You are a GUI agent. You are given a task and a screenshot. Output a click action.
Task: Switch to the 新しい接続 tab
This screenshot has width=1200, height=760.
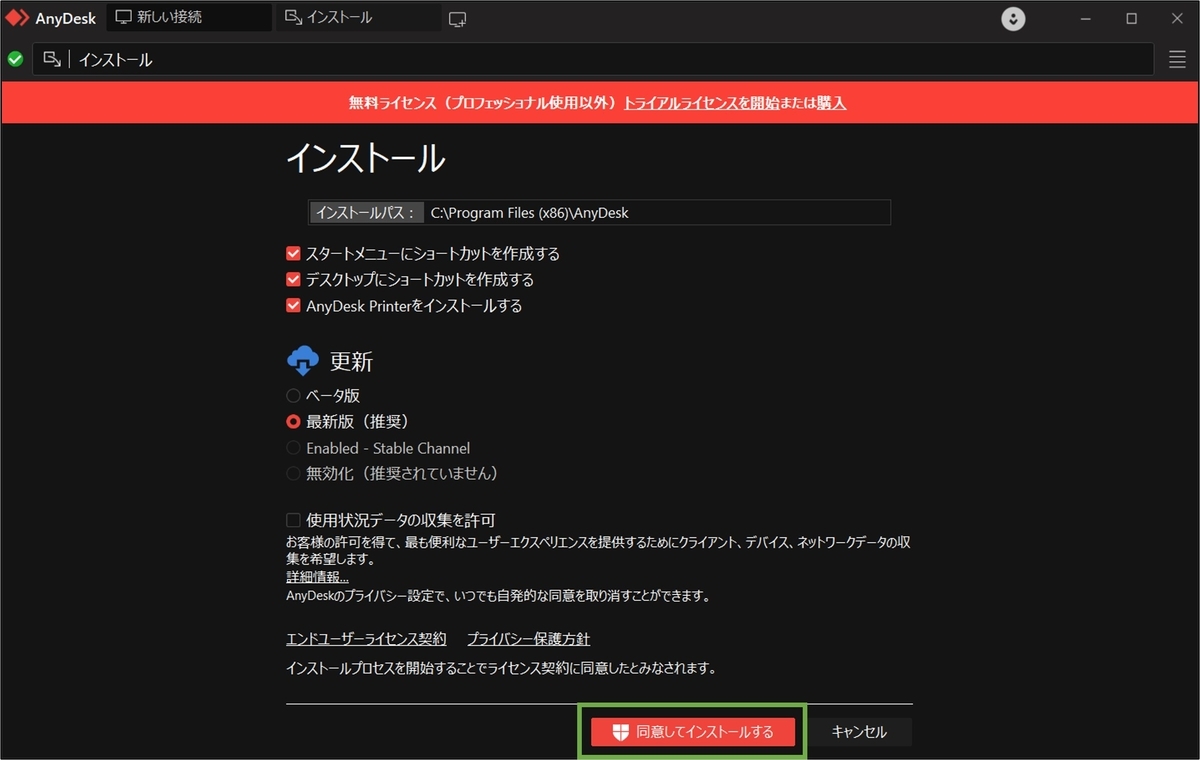(x=189, y=17)
